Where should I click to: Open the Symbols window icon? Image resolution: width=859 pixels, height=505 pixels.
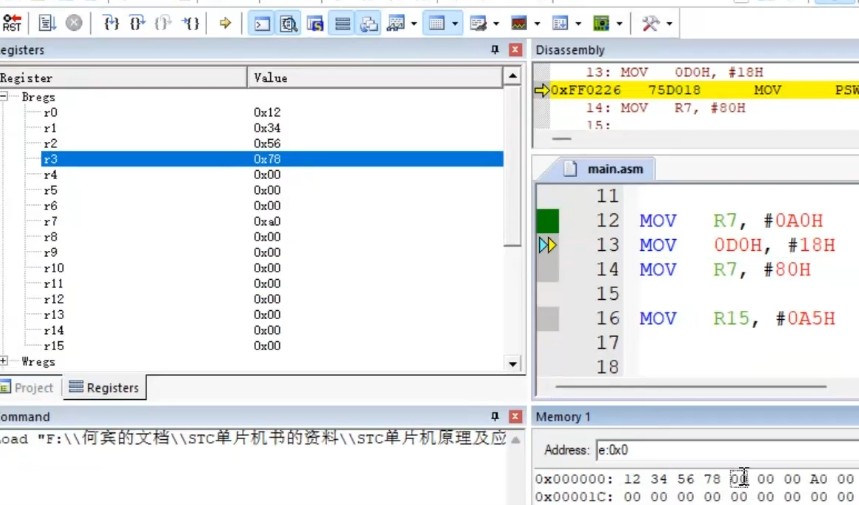(315, 22)
